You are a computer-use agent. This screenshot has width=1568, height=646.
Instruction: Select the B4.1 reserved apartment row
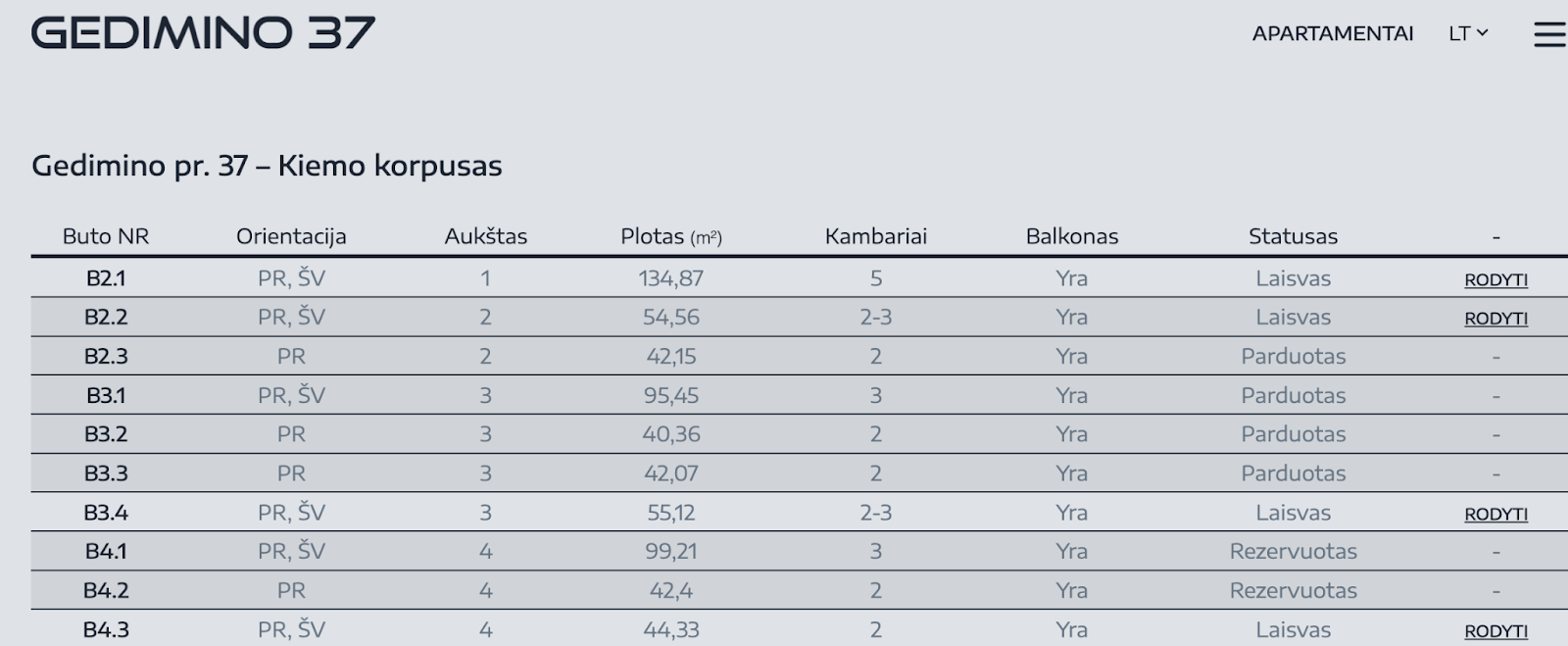(x=800, y=551)
